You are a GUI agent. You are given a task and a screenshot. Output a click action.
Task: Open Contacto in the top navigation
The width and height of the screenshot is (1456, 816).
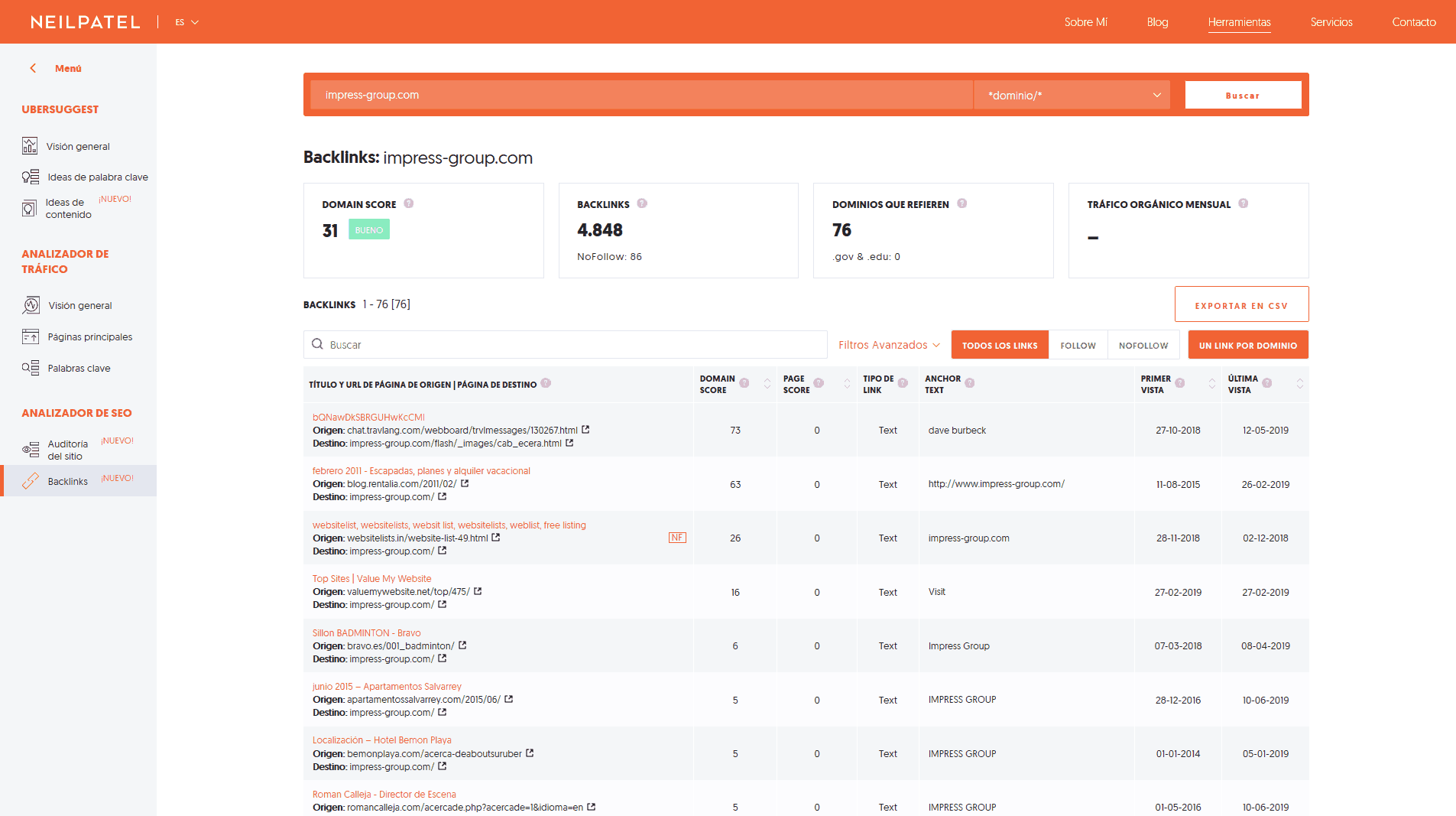(1414, 22)
